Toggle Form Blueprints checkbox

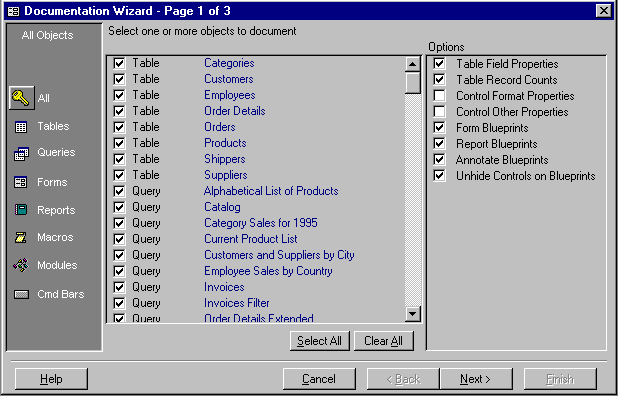[439, 128]
